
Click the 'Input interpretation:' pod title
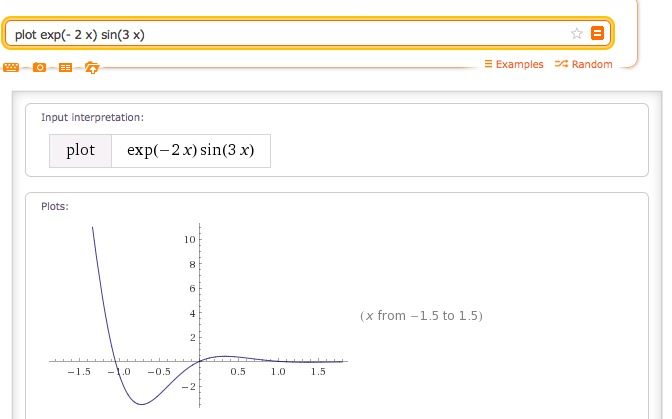coord(93,117)
